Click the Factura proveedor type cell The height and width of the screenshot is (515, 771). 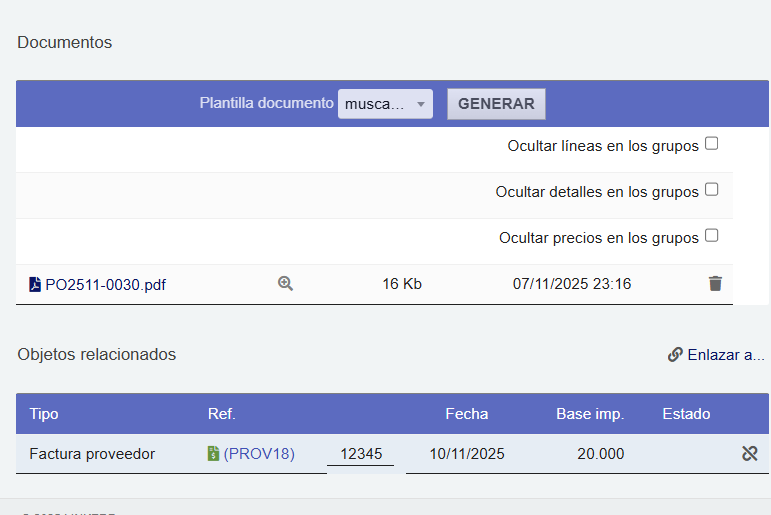pyautogui.click(x=92, y=454)
